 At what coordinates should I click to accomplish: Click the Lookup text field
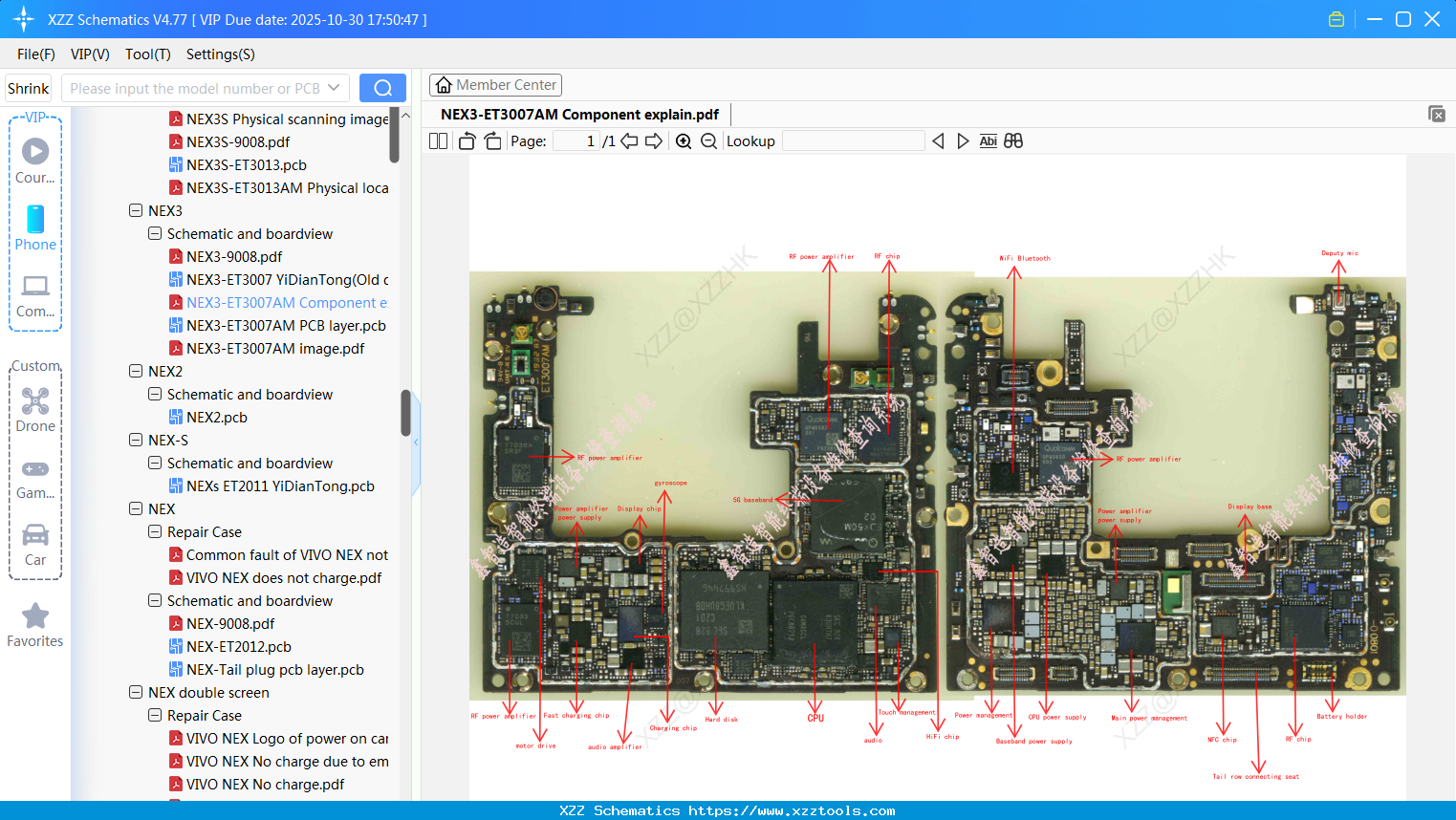[x=853, y=141]
